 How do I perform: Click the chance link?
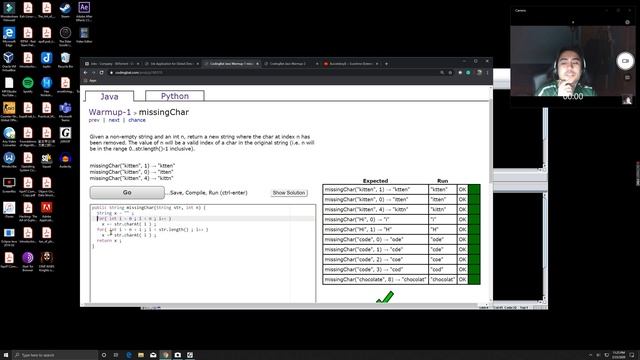click(x=137, y=120)
